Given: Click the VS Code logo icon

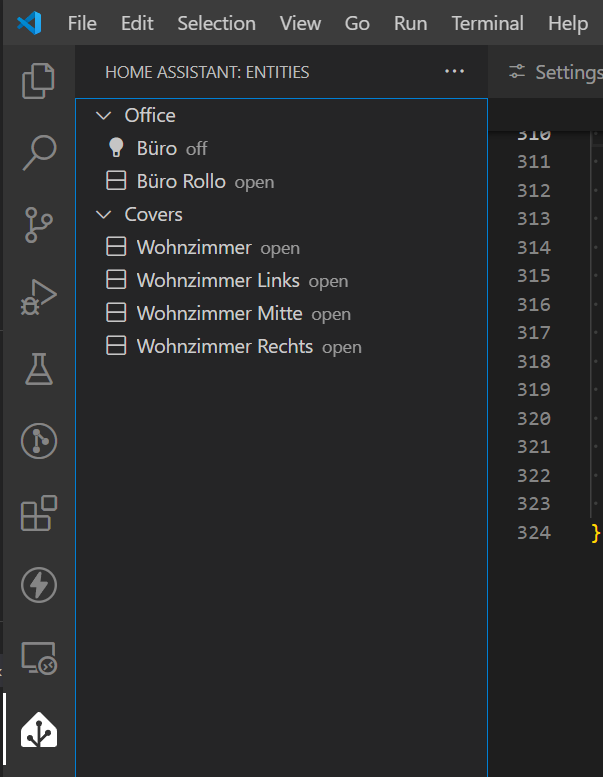Looking at the screenshot, I should pos(29,23).
